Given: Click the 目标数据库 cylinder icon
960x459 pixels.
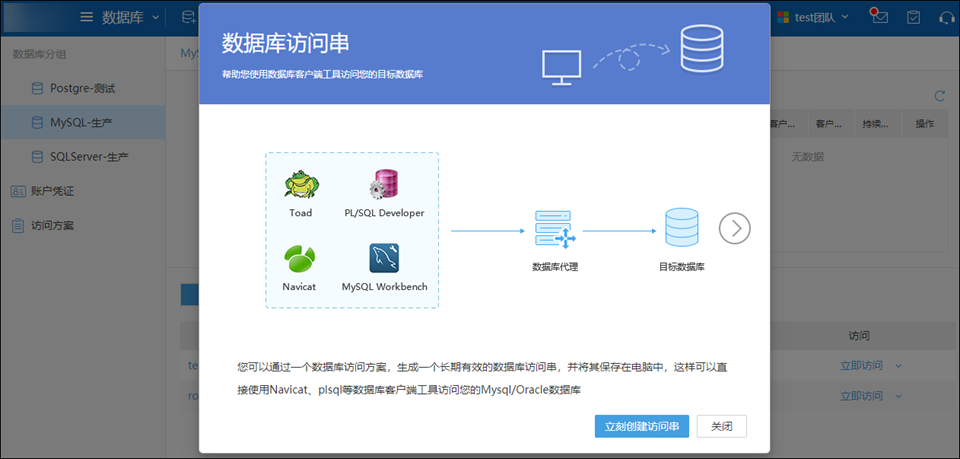Looking at the screenshot, I should click(681, 227).
